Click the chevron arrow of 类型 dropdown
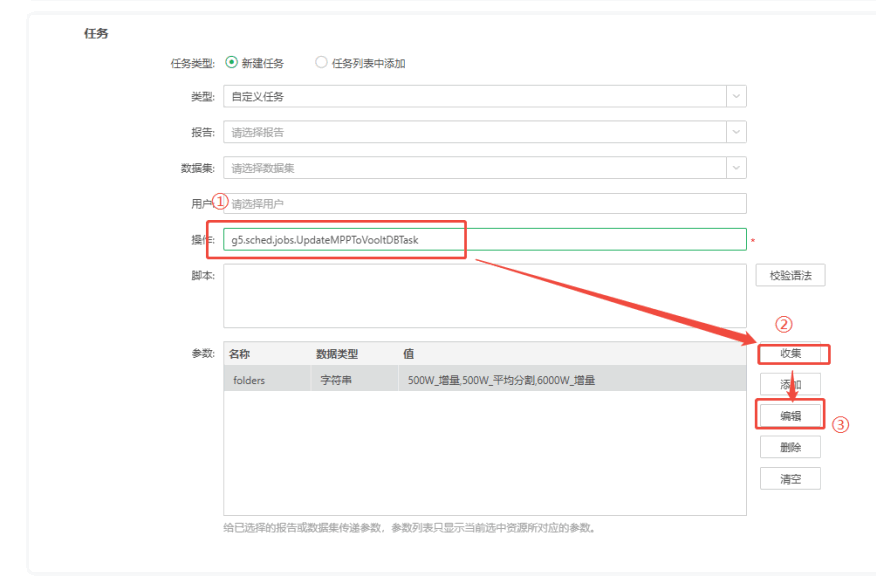876x582 pixels. click(x=736, y=97)
